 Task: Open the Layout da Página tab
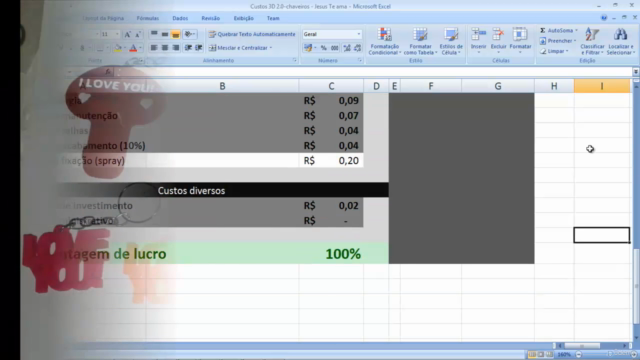point(103,18)
